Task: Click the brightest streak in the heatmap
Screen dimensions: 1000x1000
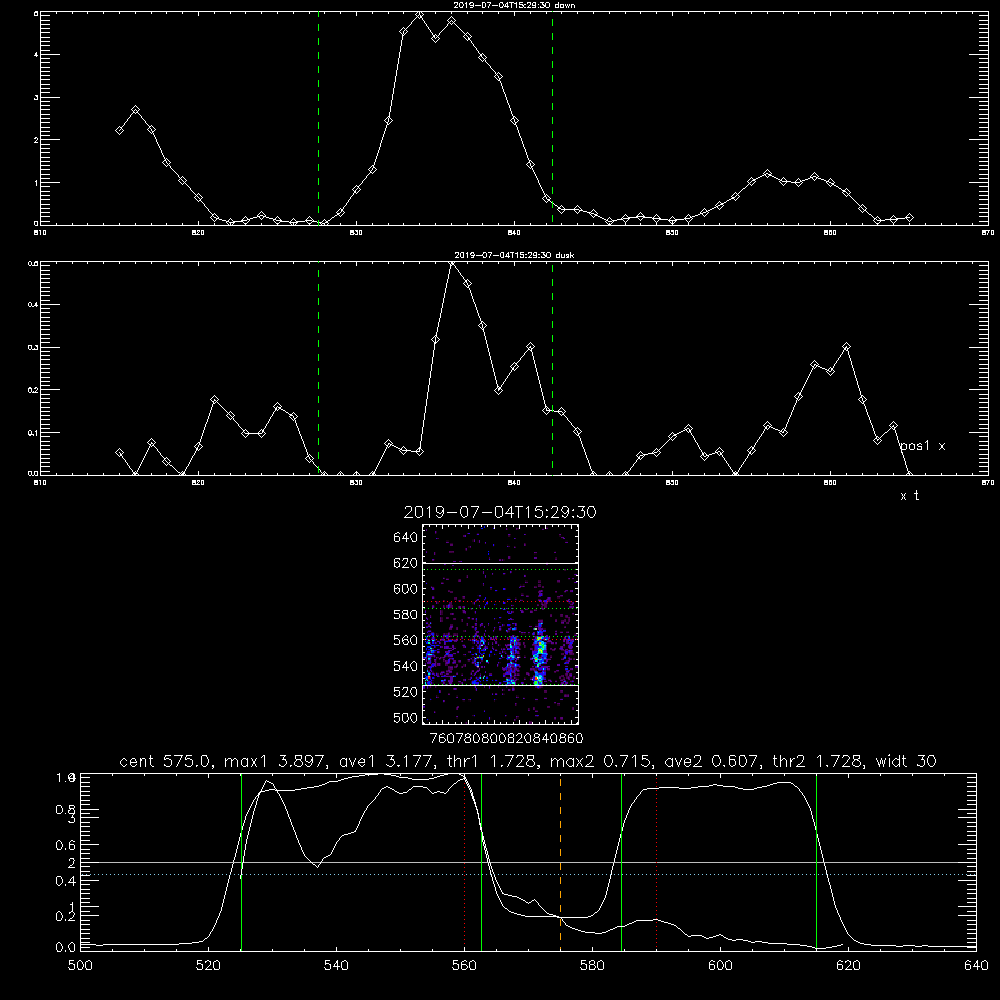Action: coord(540,653)
